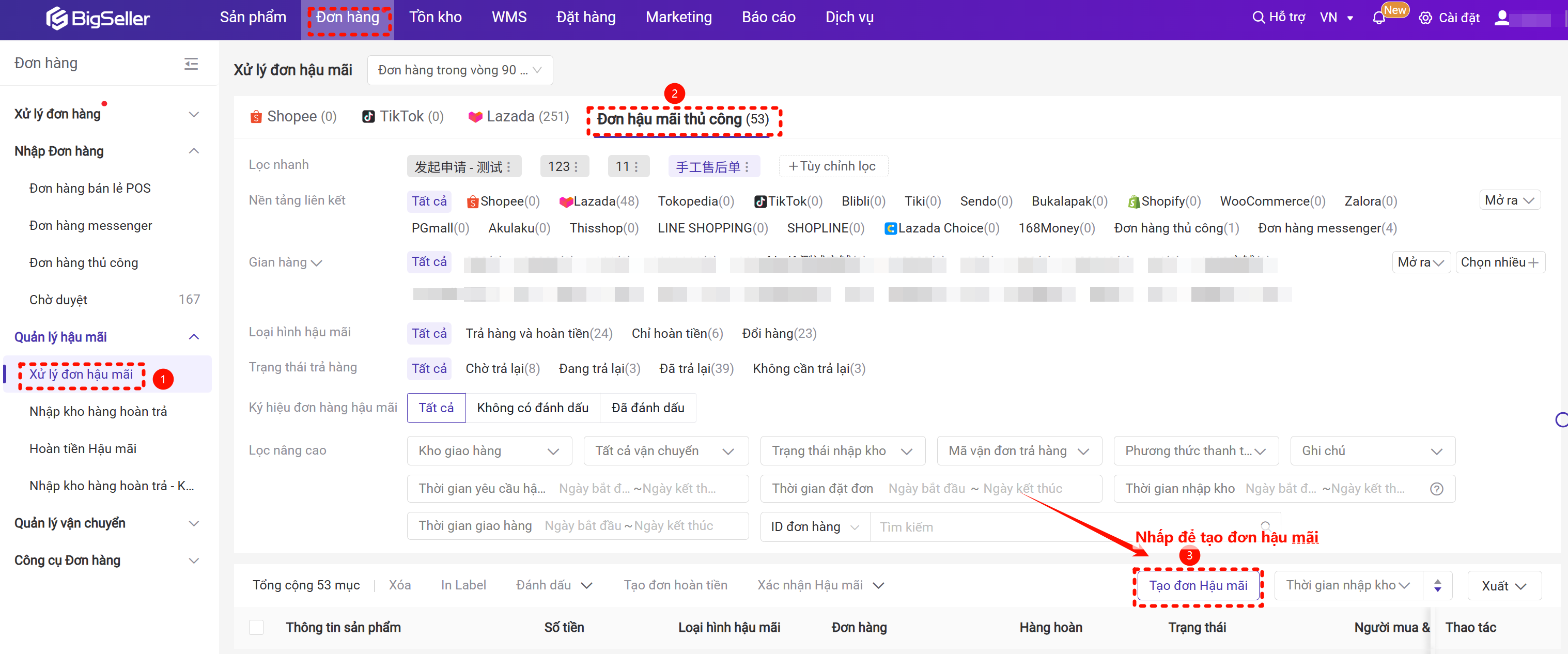Viewport: 1568px width, 654px height.
Task: Filter by Trả hàng và hoàn tiền(24)
Action: click(x=538, y=333)
